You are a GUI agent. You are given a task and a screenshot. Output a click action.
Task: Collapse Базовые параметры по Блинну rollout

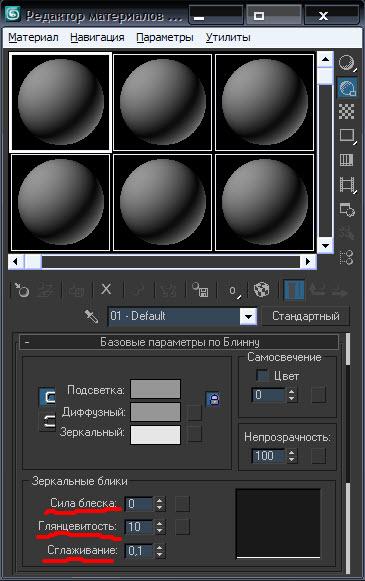(x=179, y=342)
